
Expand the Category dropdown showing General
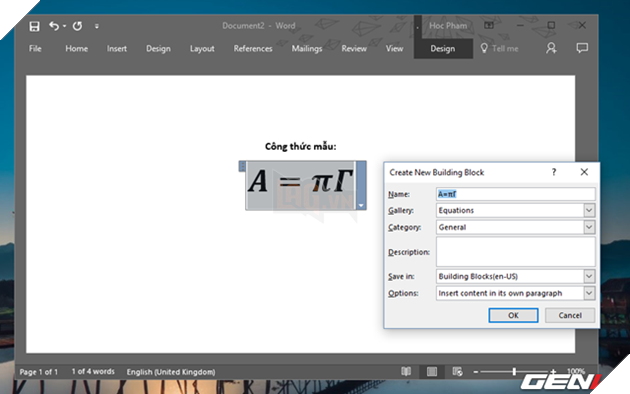pyautogui.click(x=589, y=227)
